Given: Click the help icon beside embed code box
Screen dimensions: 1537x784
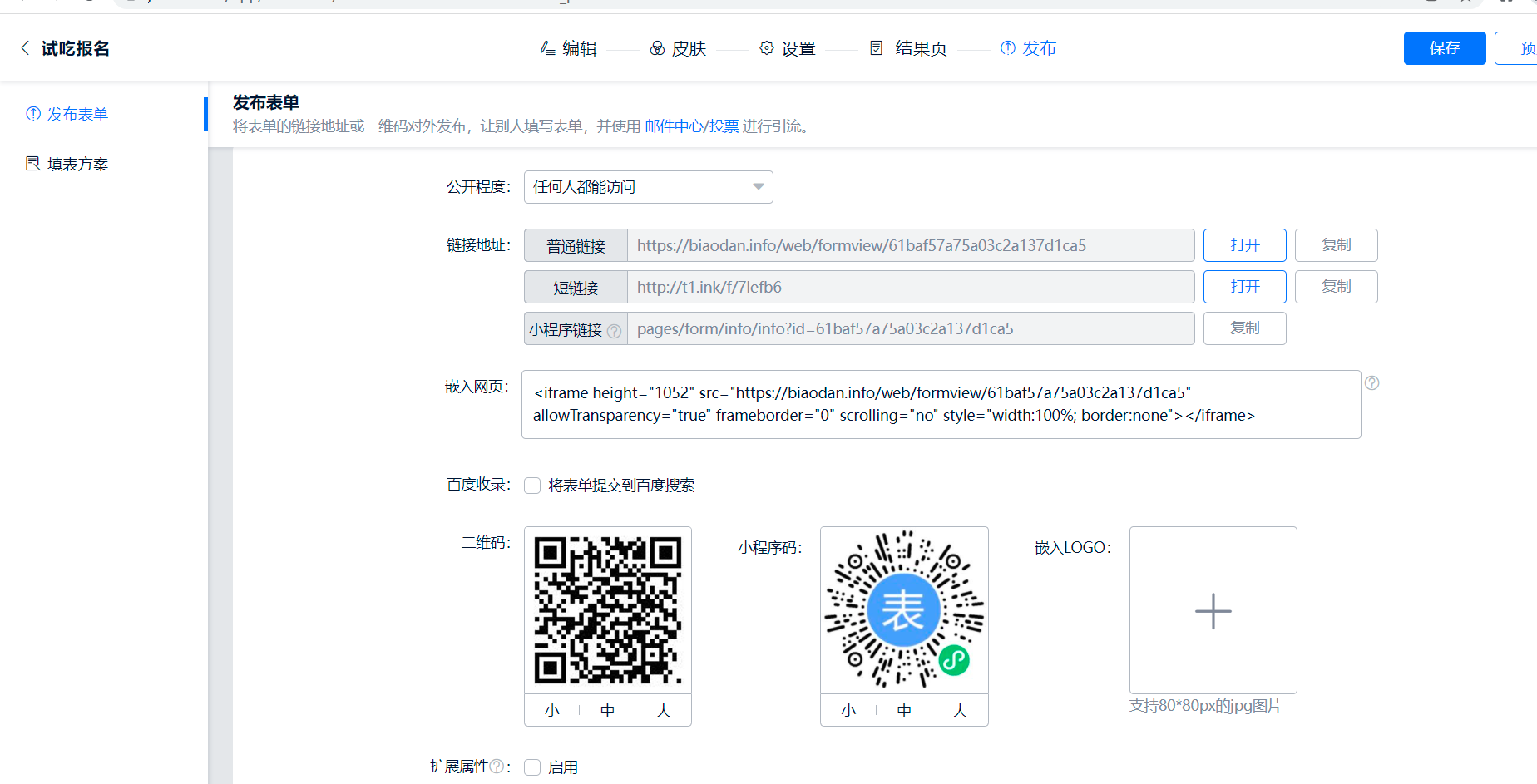Looking at the screenshot, I should point(1372,383).
